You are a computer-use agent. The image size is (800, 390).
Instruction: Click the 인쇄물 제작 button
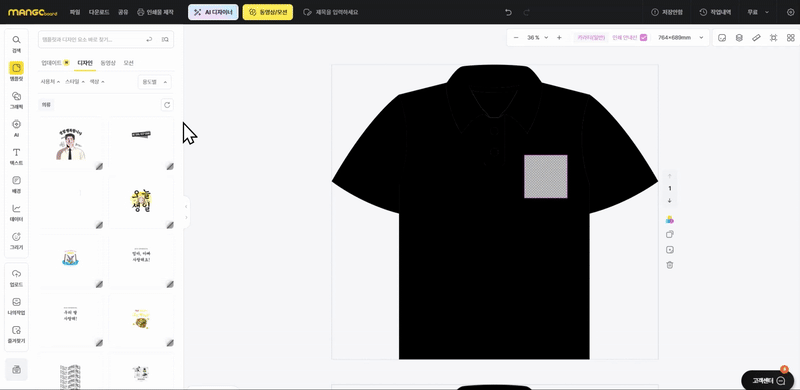(x=155, y=12)
